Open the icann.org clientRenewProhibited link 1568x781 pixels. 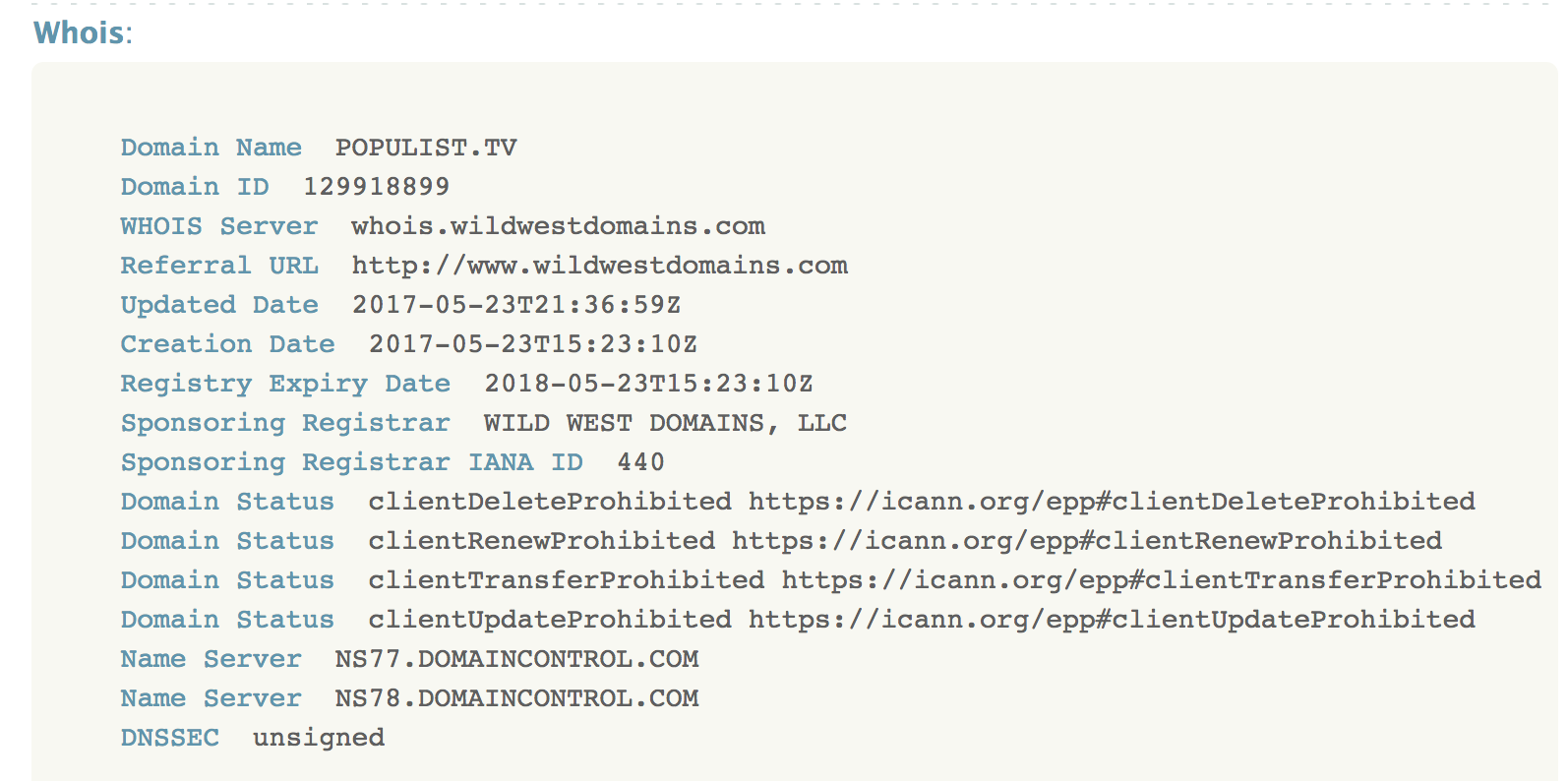pyautogui.click(x=1087, y=541)
